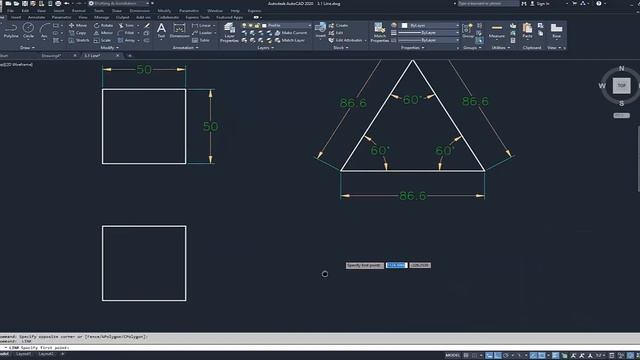
Task: Click the command line input field
Action: coord(320,348)
